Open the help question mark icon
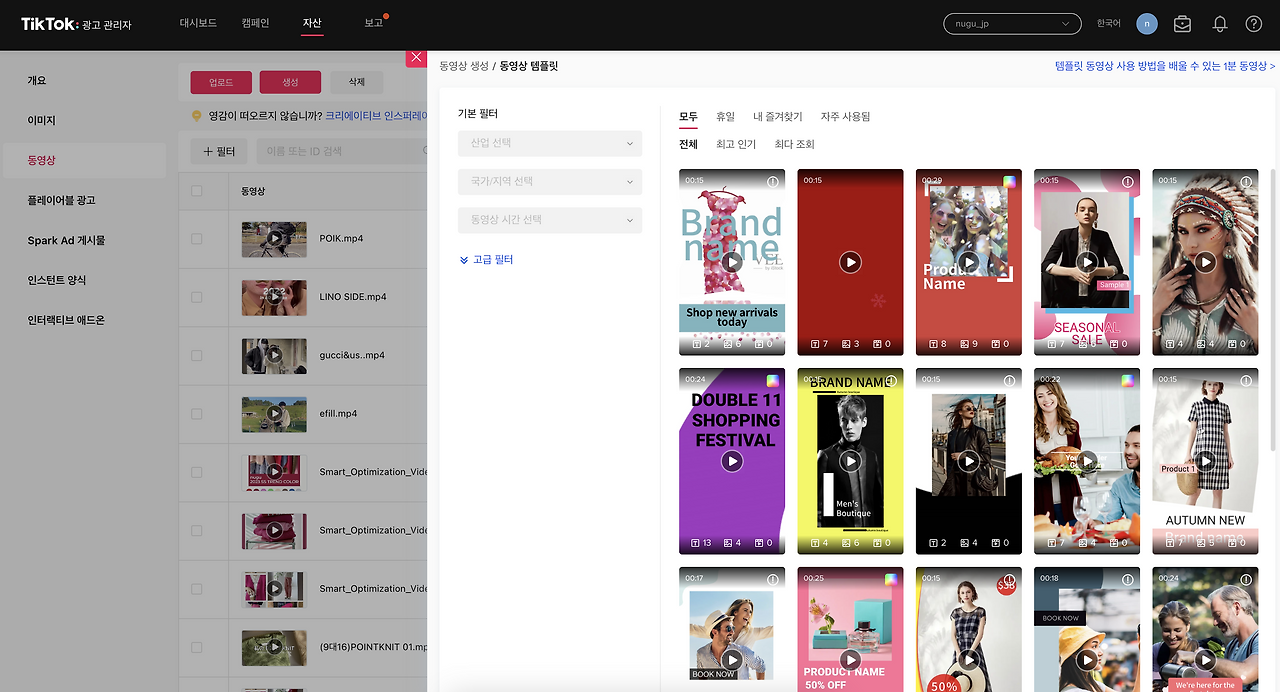 pos(1254,24)
